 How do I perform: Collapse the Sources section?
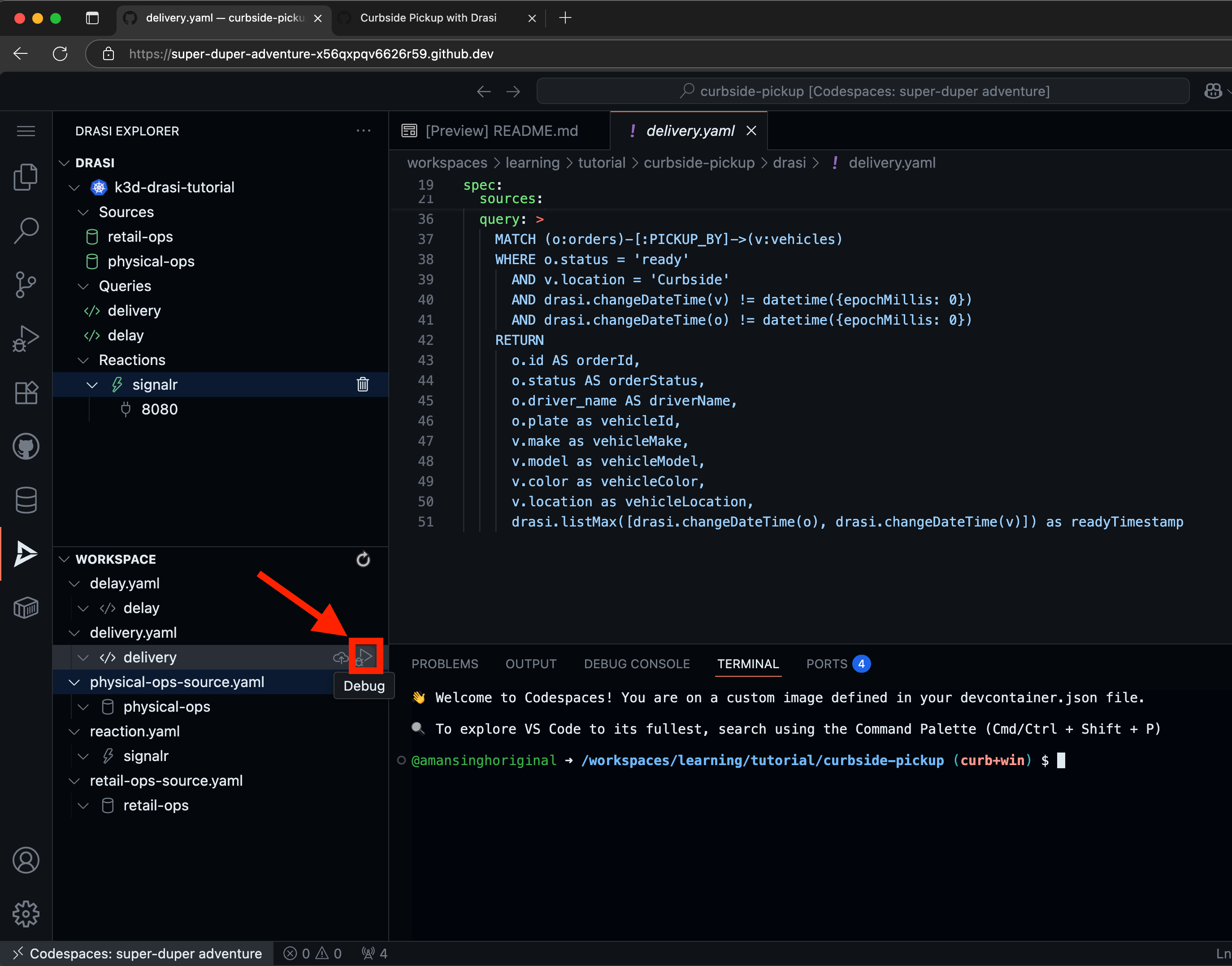[x=84, y=212]
